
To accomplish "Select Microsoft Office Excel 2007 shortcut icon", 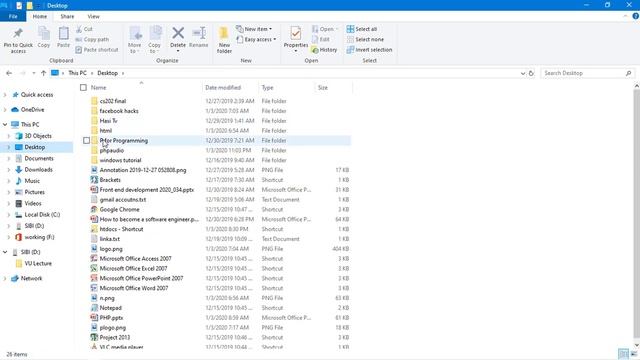I will [x=94, y=269].
